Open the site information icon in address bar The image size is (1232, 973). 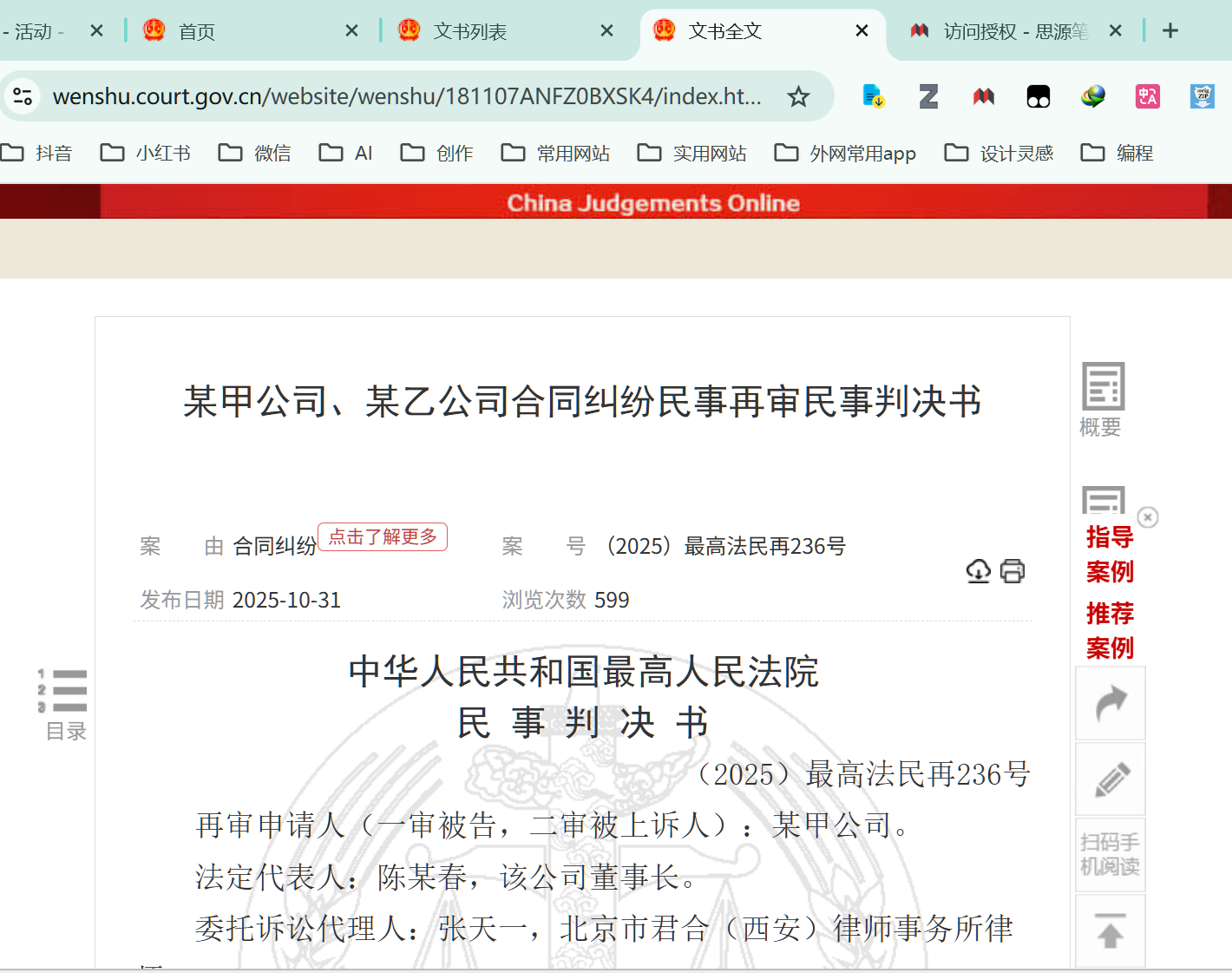pyautogui.click(x=23, y=96)
